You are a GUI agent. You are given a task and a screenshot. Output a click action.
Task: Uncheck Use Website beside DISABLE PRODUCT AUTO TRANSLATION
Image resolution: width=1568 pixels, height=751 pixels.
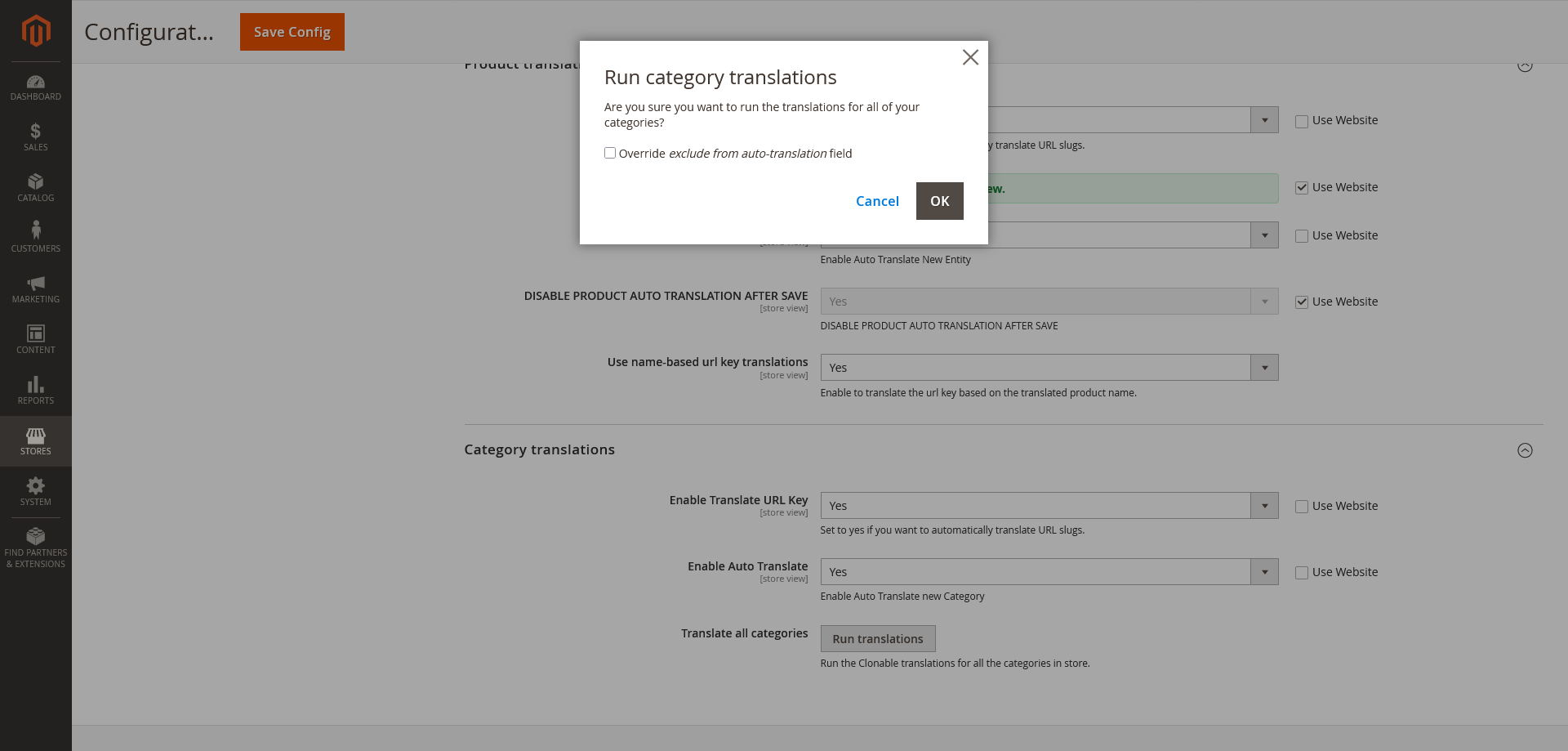1302,302
